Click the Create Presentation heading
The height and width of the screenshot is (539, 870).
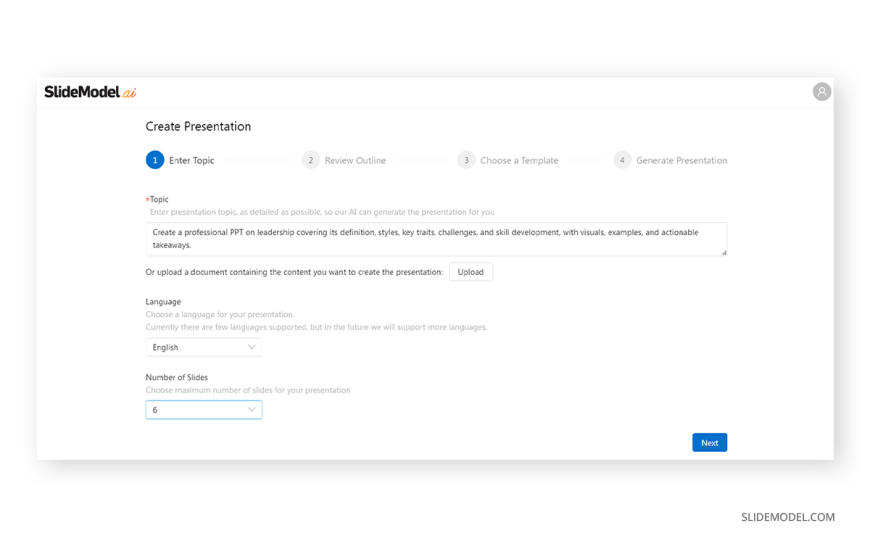click(198, 127)
